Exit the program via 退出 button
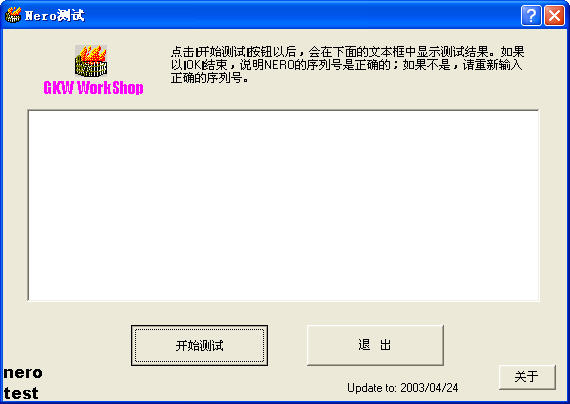This screenshot has width=570, height=404. pos(375,345)
